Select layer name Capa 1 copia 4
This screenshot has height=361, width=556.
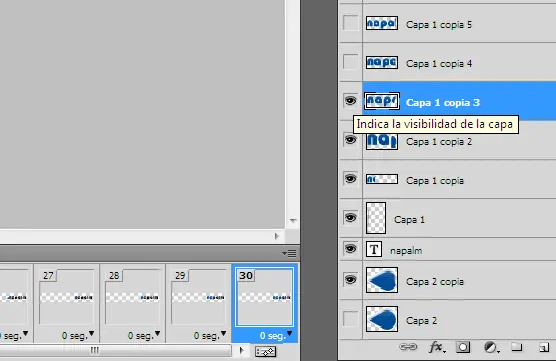tap(439, 63)
